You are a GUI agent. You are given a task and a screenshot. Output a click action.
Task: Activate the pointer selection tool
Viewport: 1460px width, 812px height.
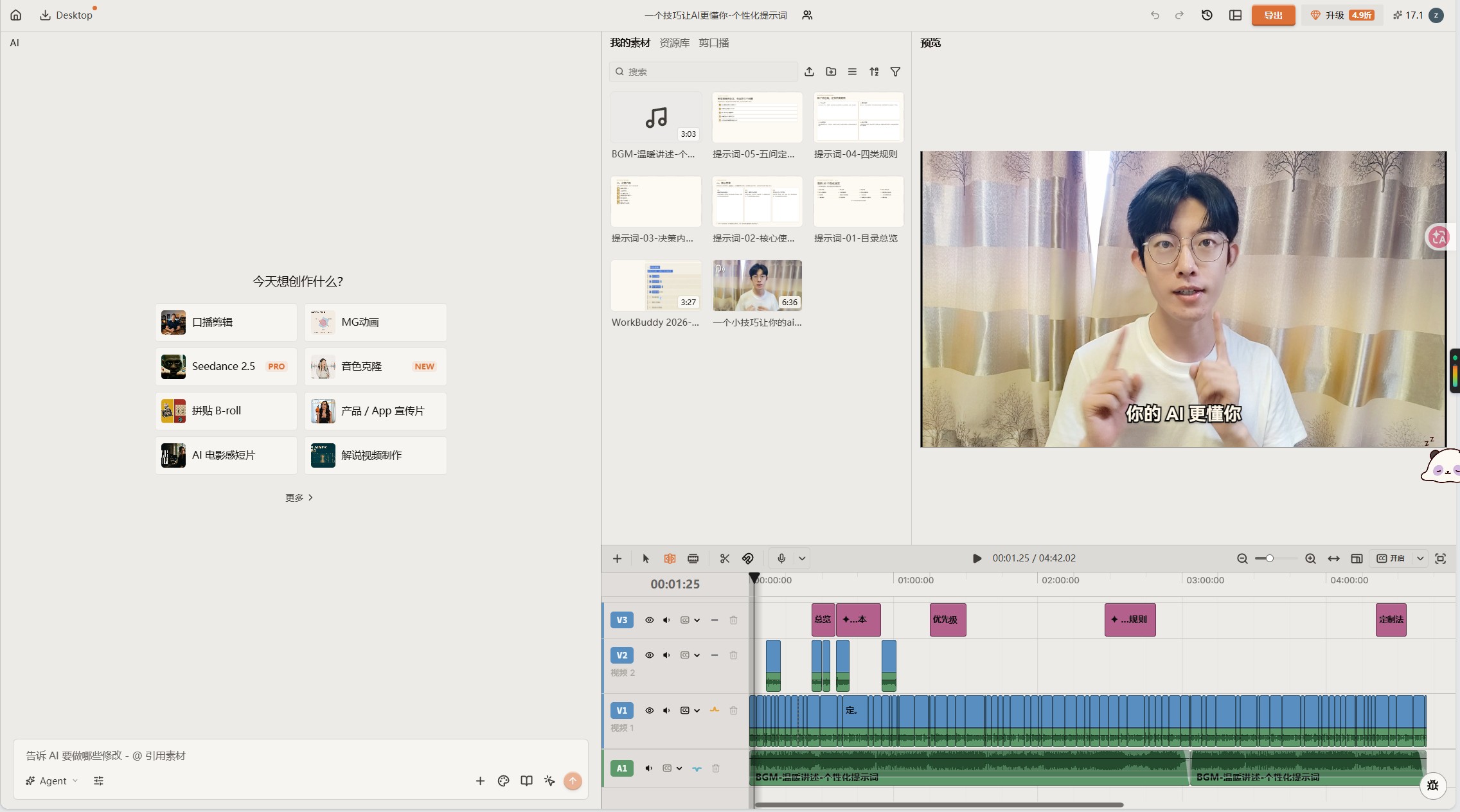pyautogui.click(x=646, y=558)
